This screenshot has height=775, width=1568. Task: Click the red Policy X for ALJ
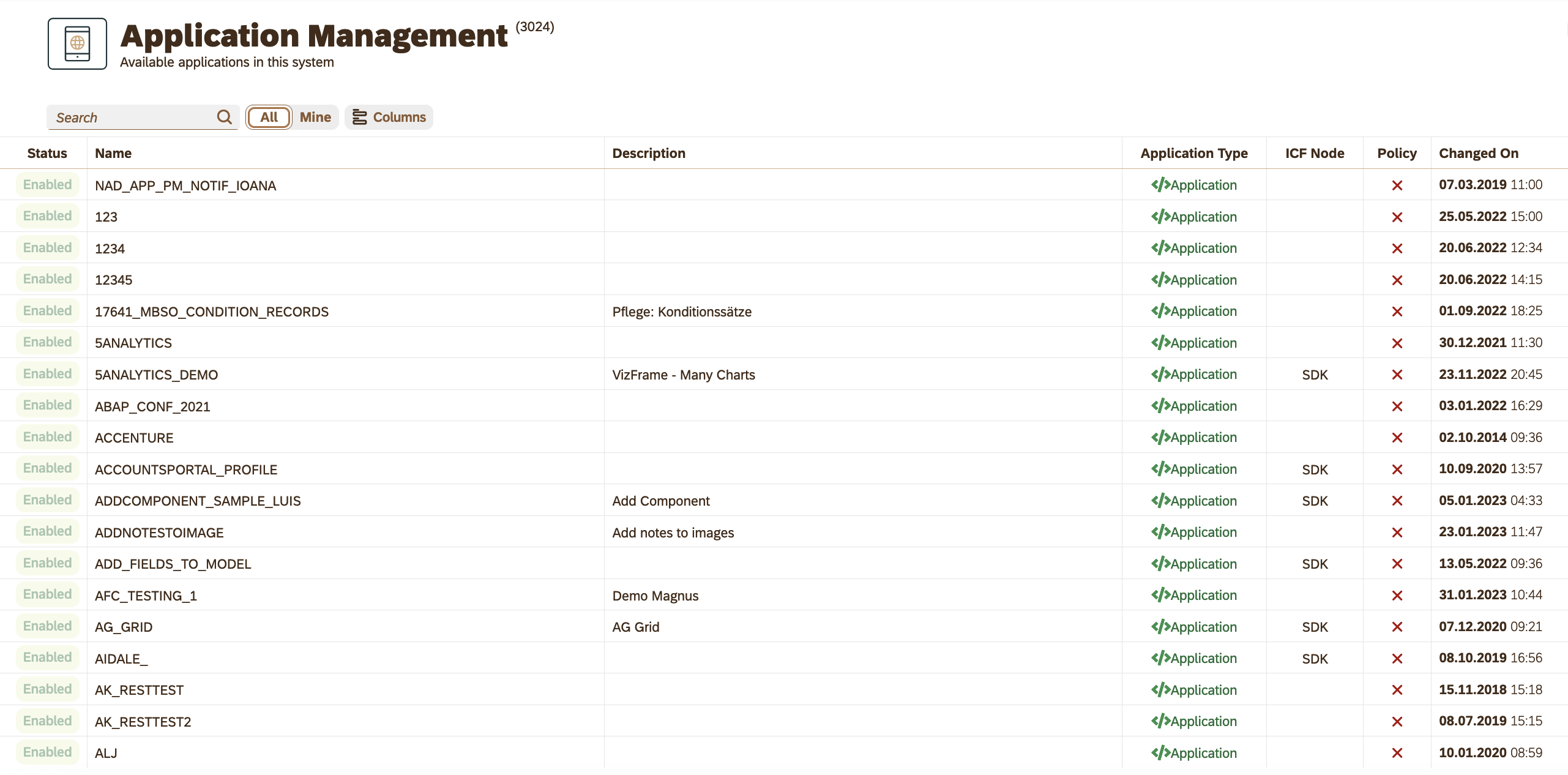tap(1397, 753)
